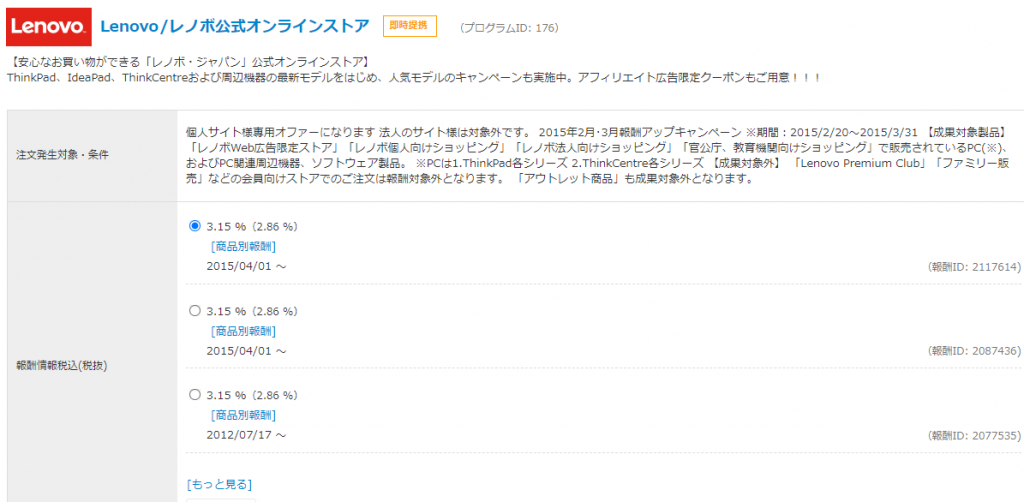Click the 報酬情報税込(税抜) row header
1024x502 pixels.
[x=62, y=365]
